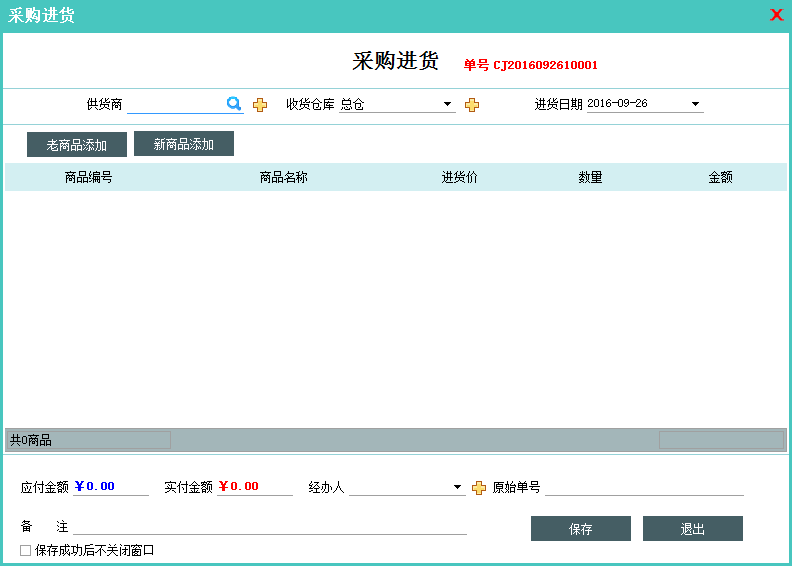Expand the 收货仓库 dropdown
792x566 pixels.
[x=448, y=104]
